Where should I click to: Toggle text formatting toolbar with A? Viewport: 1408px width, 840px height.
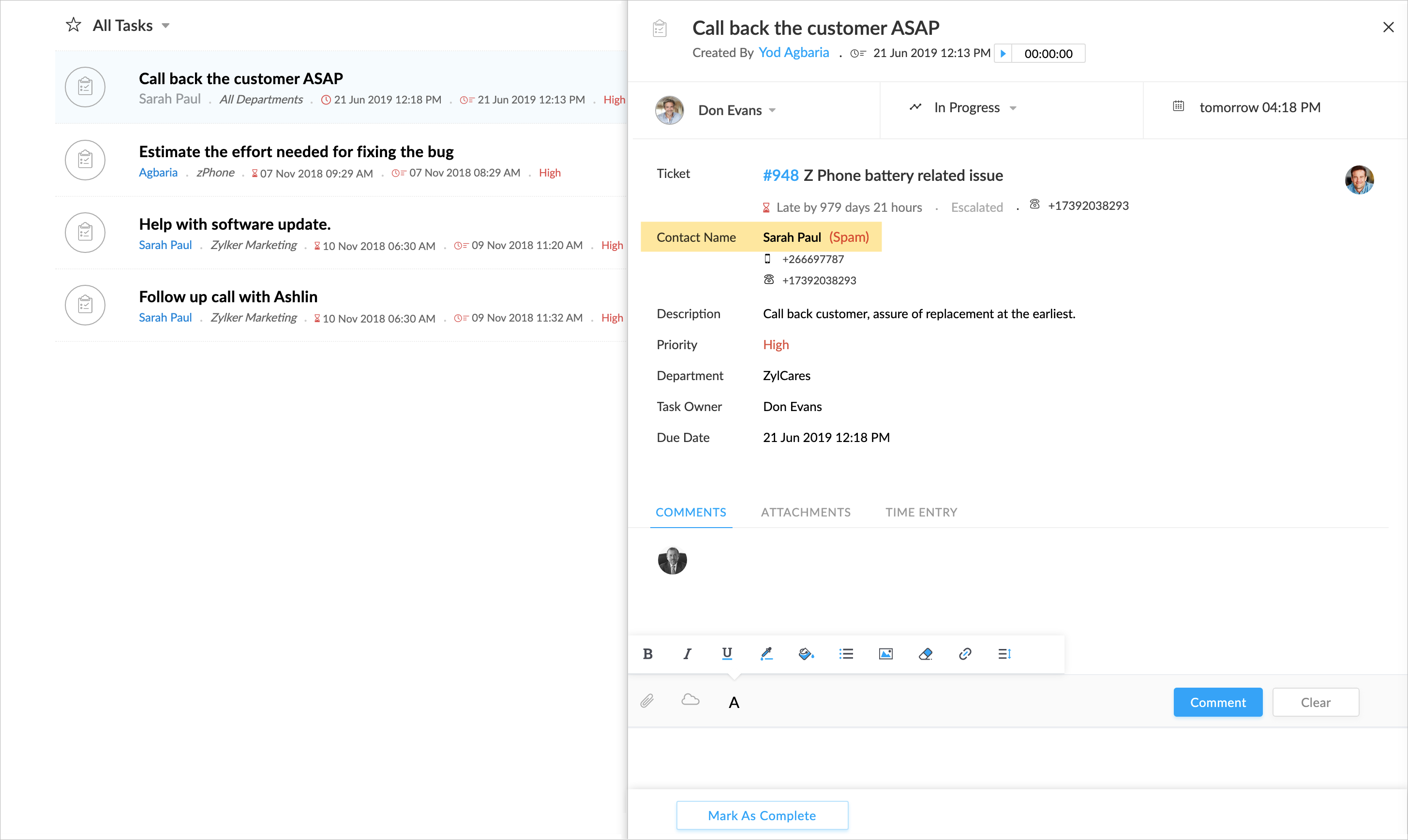[734, 703]
